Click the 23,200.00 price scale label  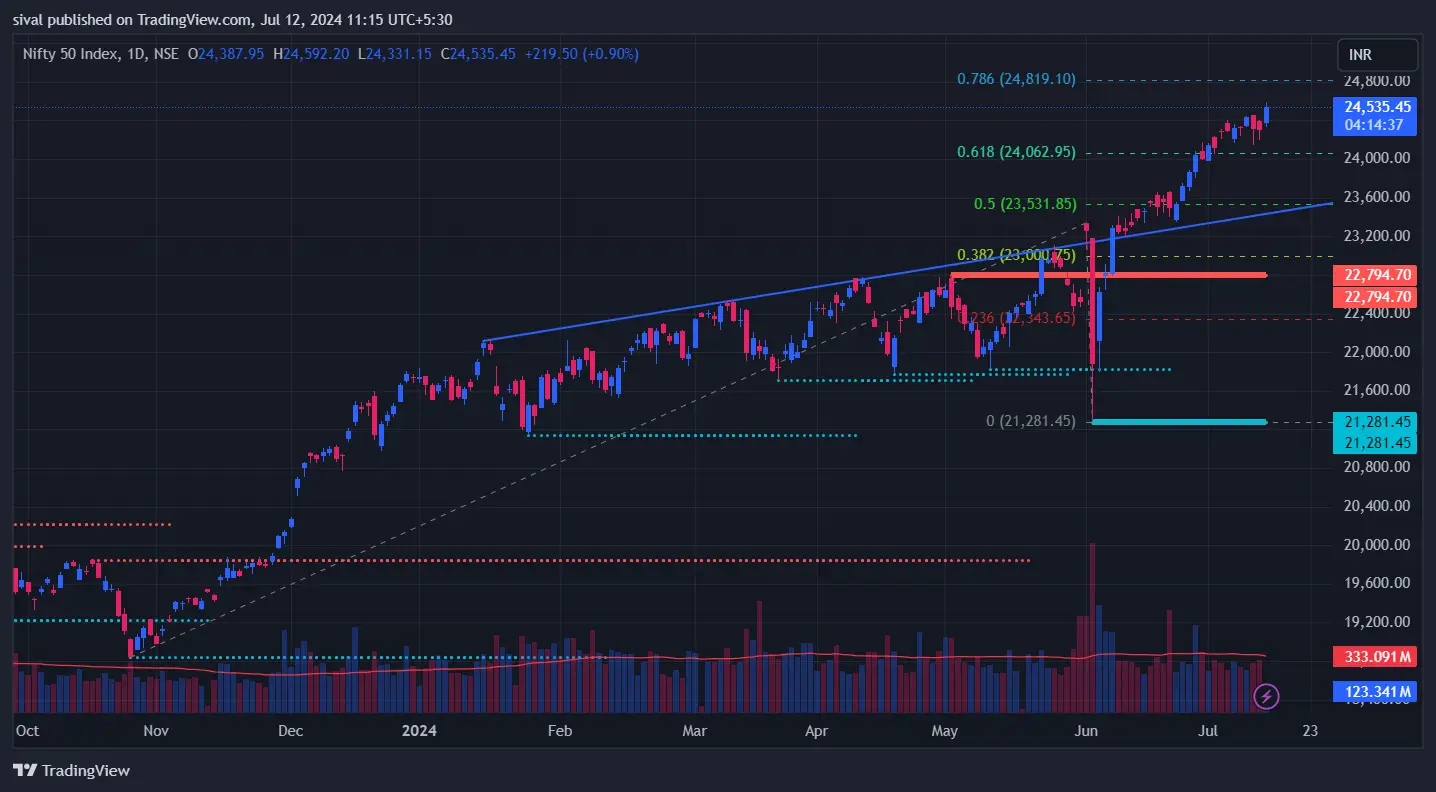tap(1375, 236)
